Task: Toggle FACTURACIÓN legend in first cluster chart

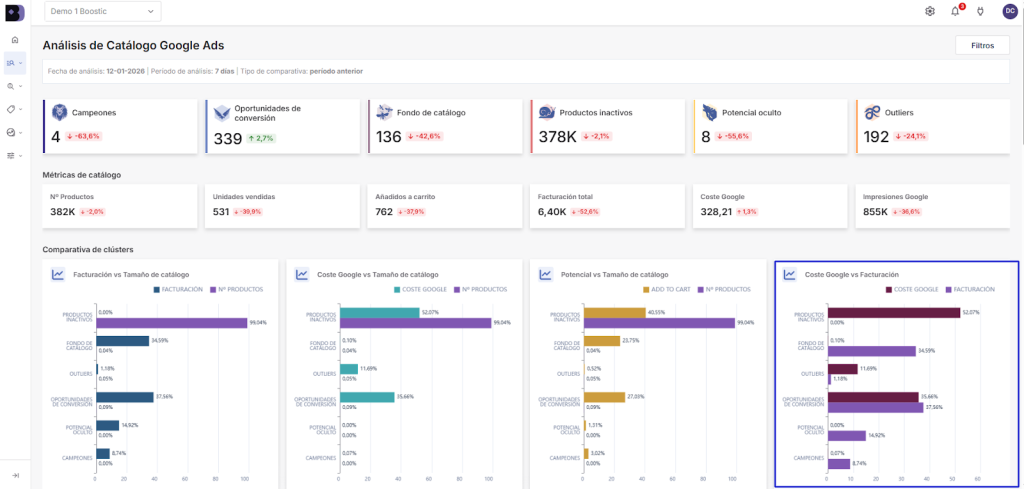Action: [178, 290]
